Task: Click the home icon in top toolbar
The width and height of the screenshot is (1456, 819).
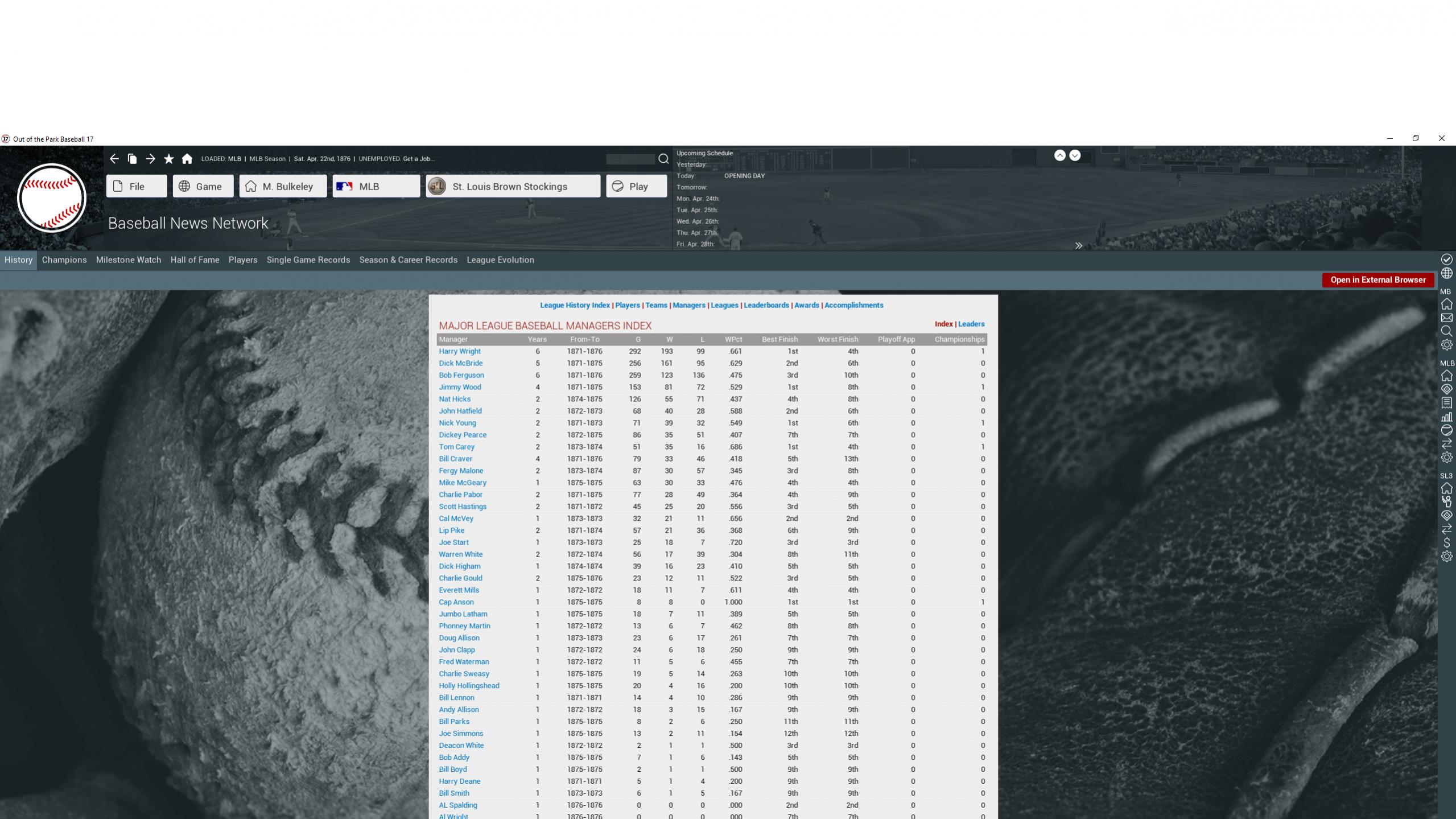Action: (x=187, y=159)
